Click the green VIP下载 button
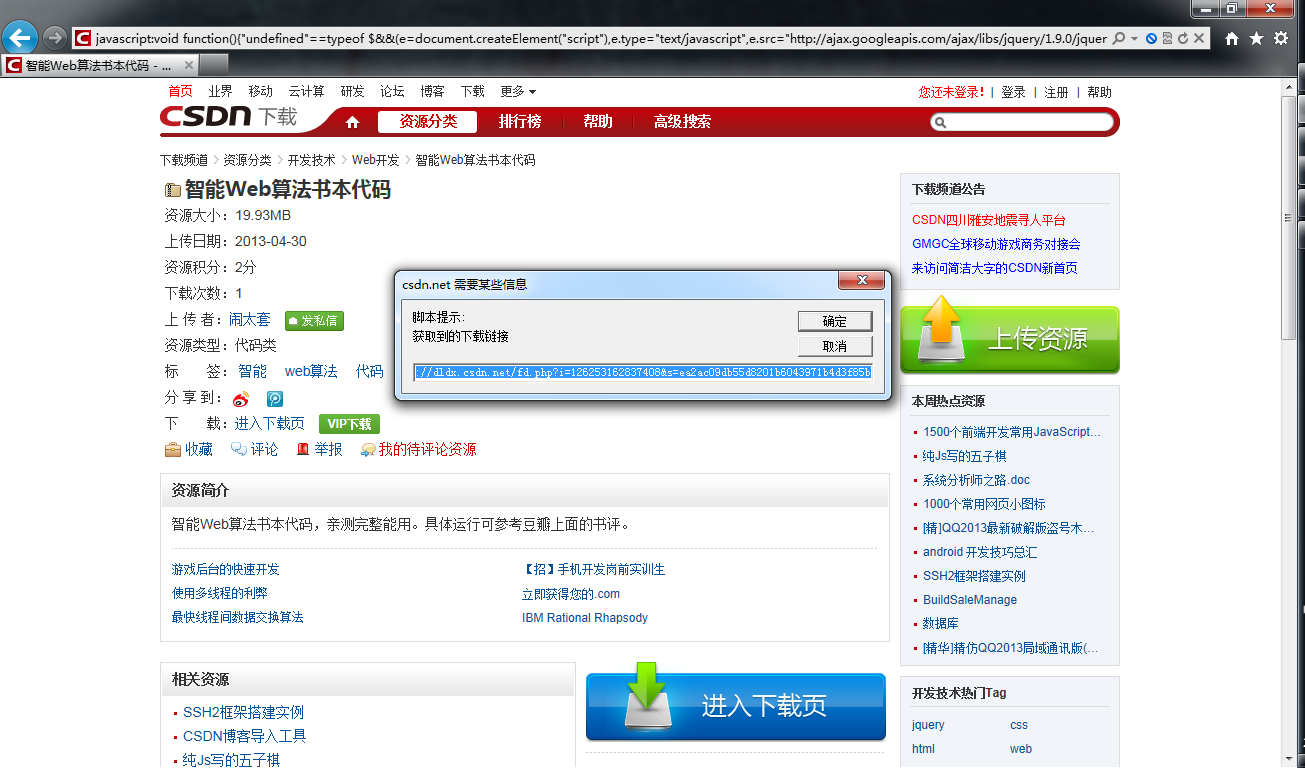The height and width of the screenshot is (768, 1305). (x=349, y=424)
